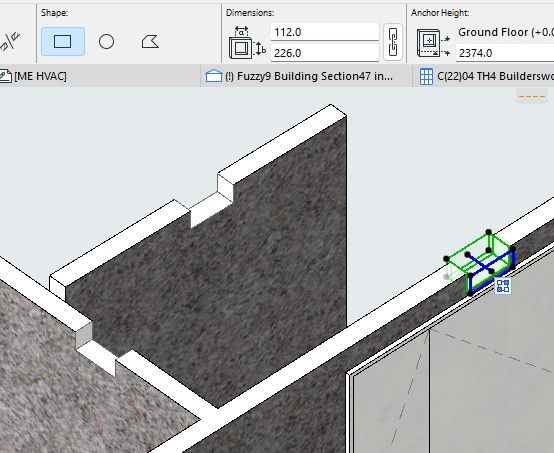This screenshot has width=554, height=453.
Task: Click the blue element info icon near opening
Action: coord(503,286)
